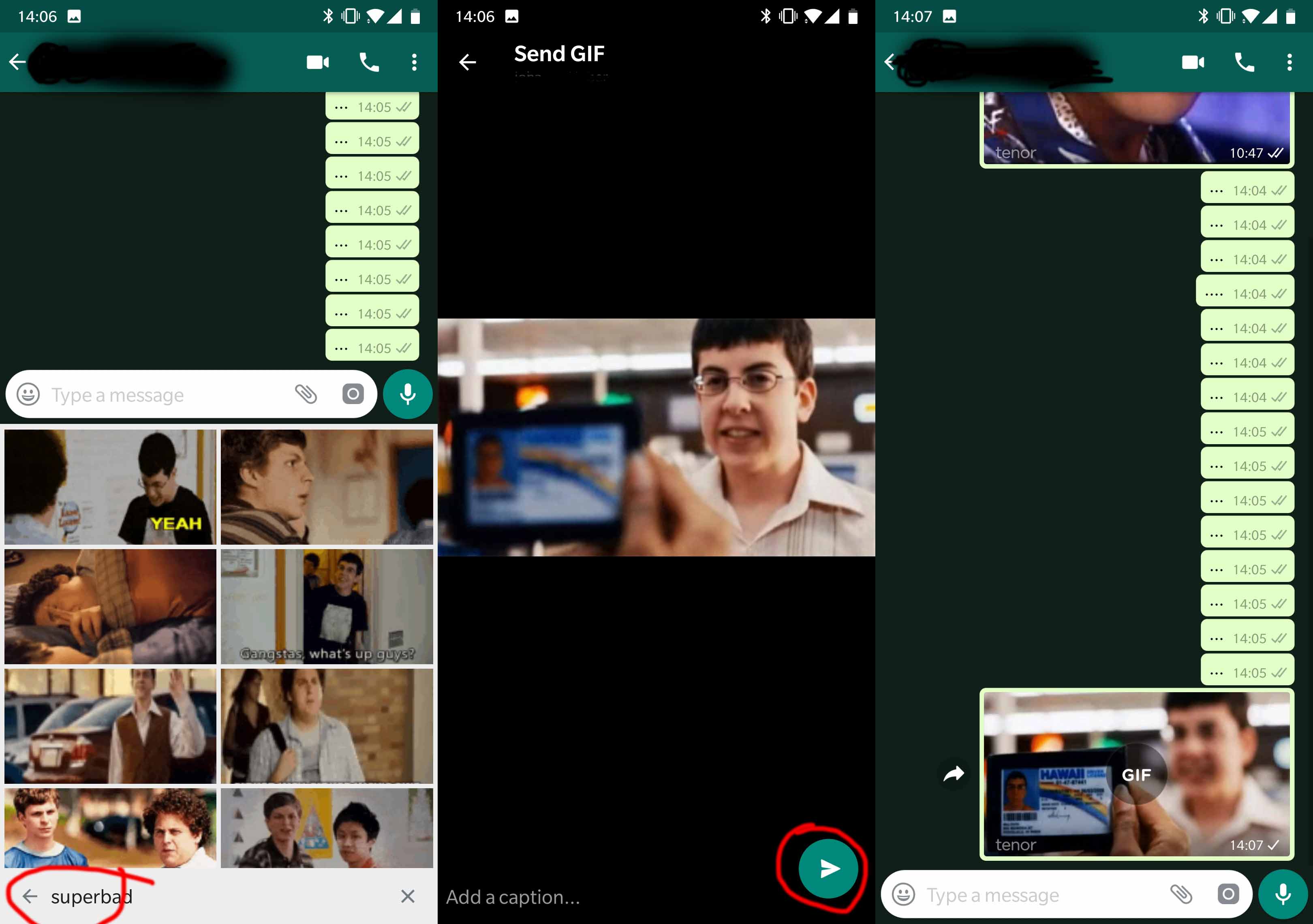Start a voice call in right chat
Image resolution: width=1313 pixels, height=924 pixels.
[1244, 62]
